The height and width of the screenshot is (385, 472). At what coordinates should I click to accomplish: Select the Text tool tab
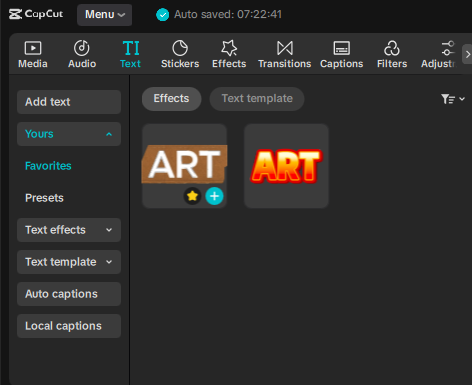130,54
